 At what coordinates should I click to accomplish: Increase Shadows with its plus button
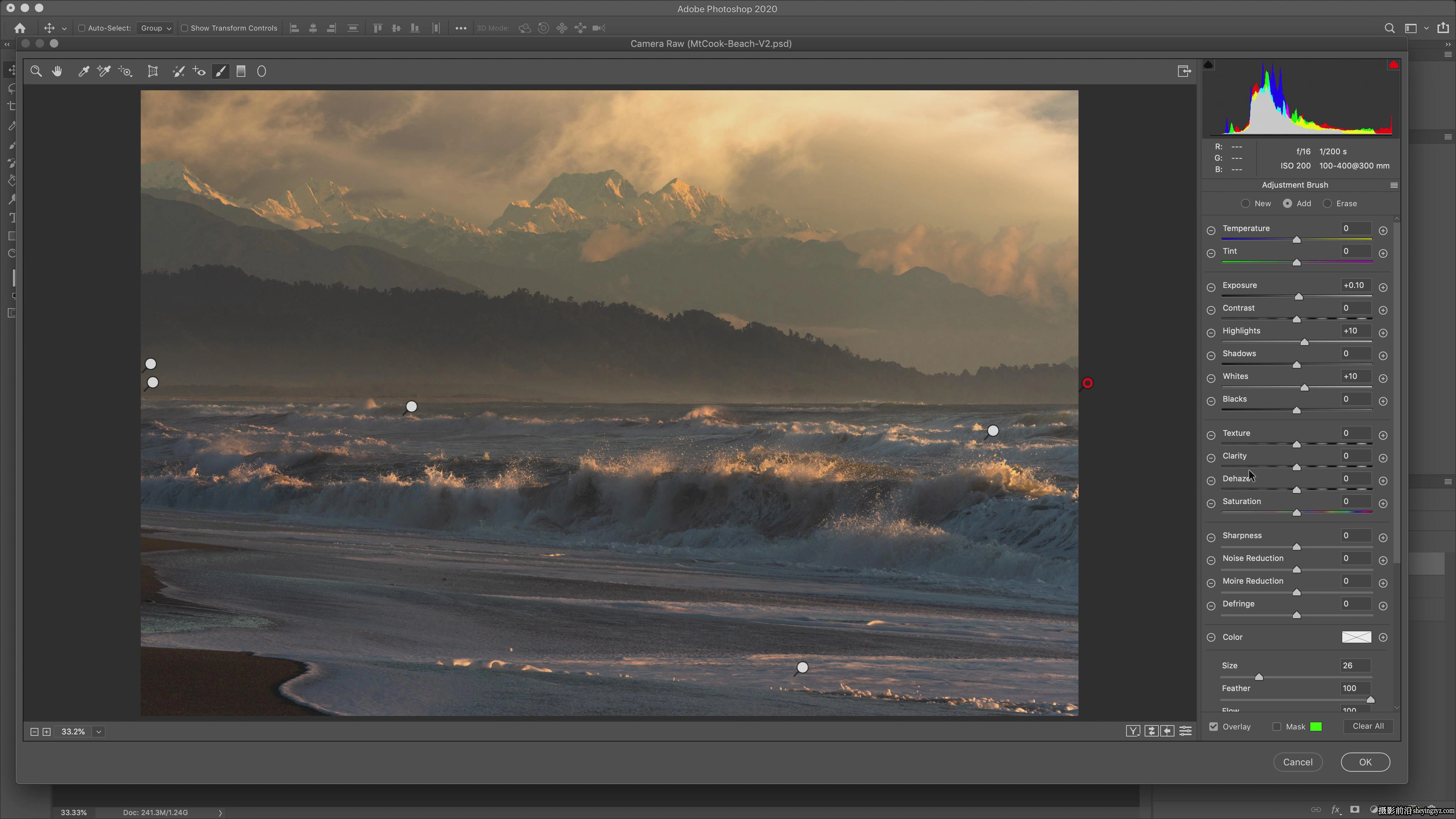(1383, 355)
